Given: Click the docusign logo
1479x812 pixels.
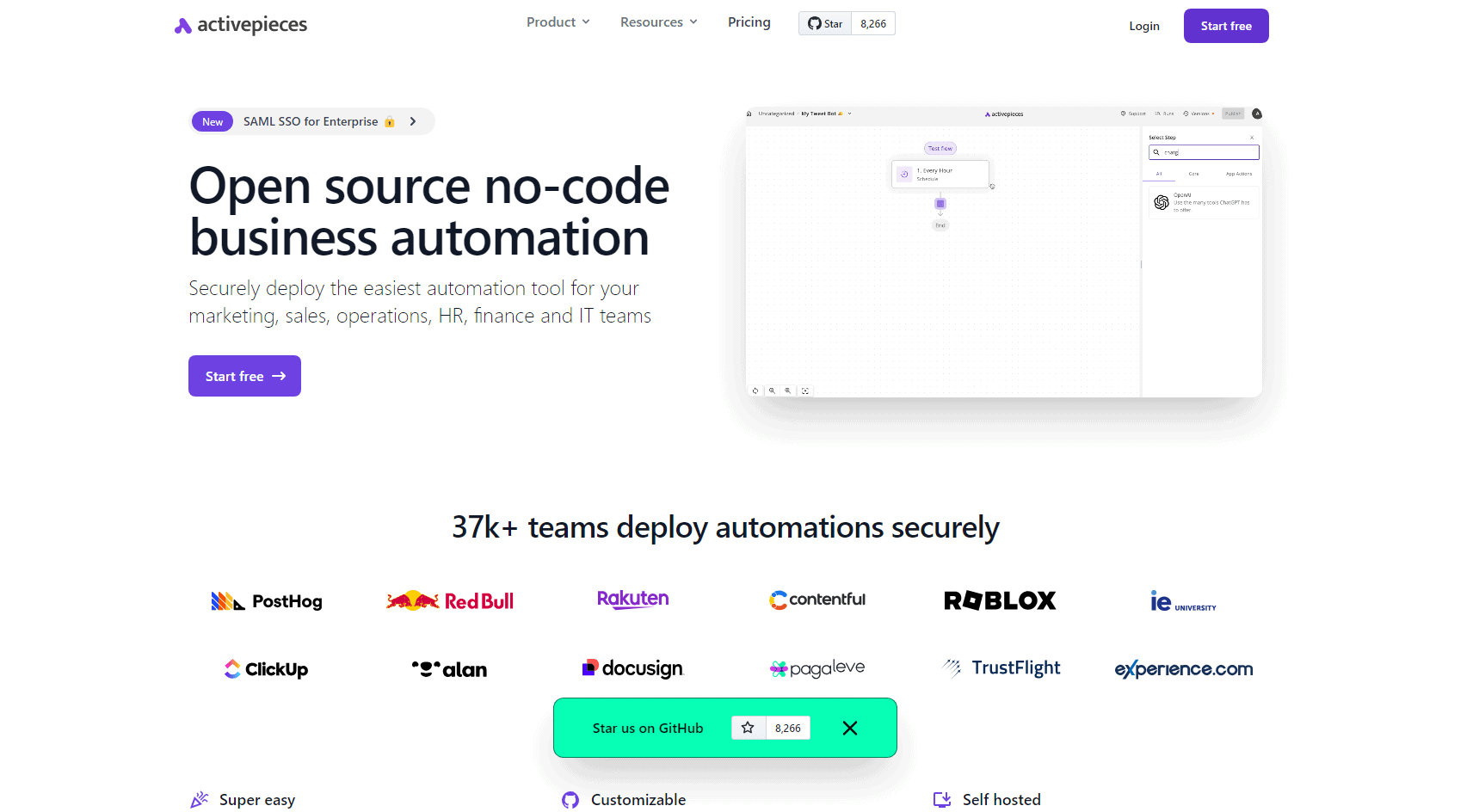Looking at the screenshot, I should (x=632, y=668).
